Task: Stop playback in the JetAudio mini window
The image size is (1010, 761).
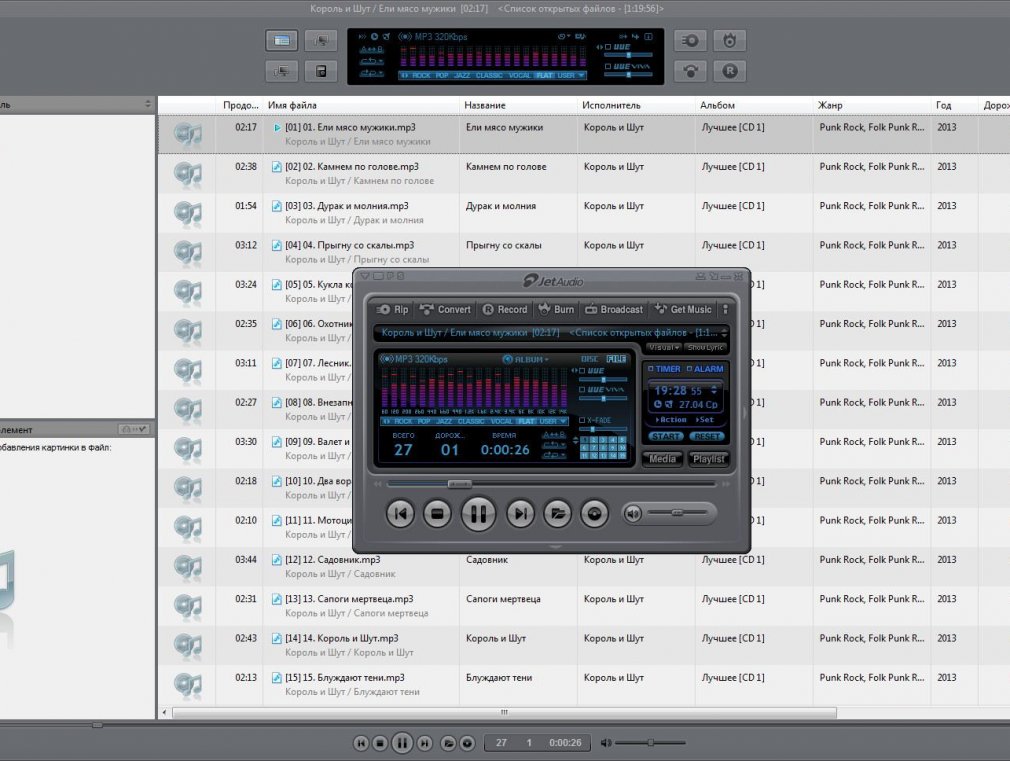Action: tap(437, 514)
